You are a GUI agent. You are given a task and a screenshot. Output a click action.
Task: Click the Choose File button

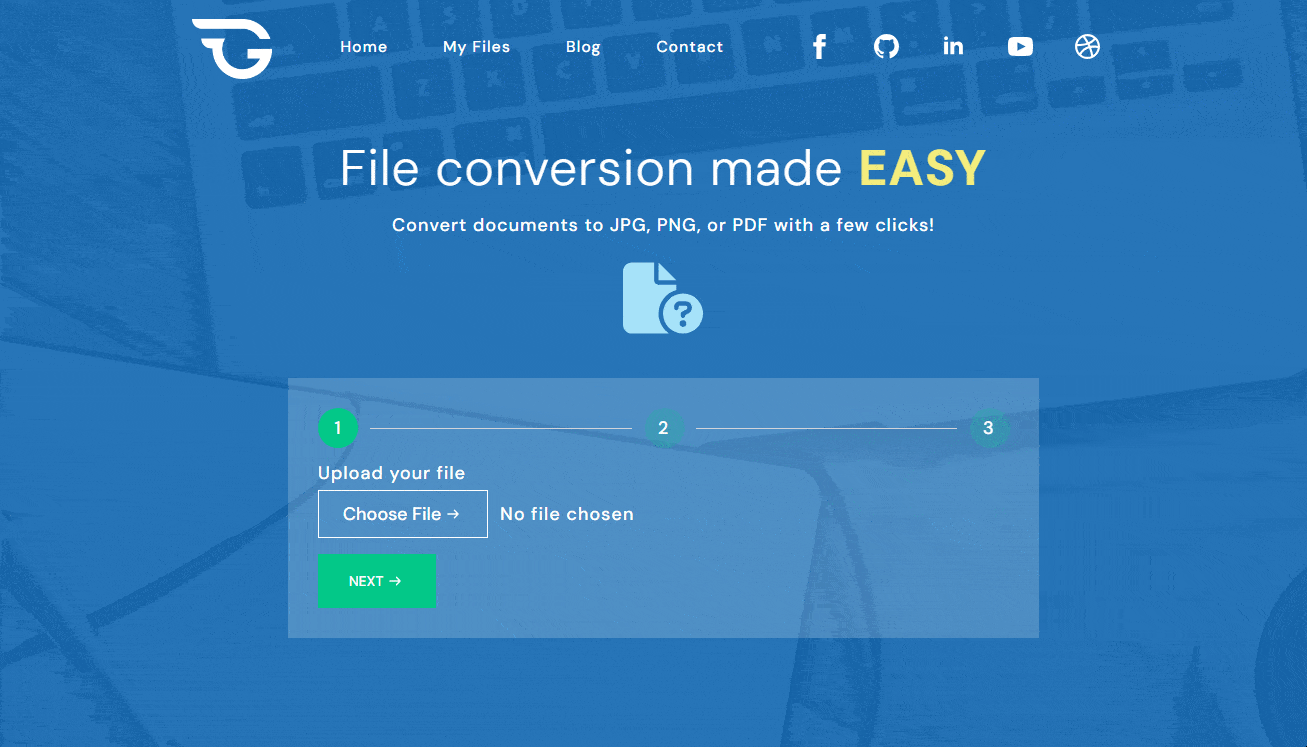tap(403, 514)
